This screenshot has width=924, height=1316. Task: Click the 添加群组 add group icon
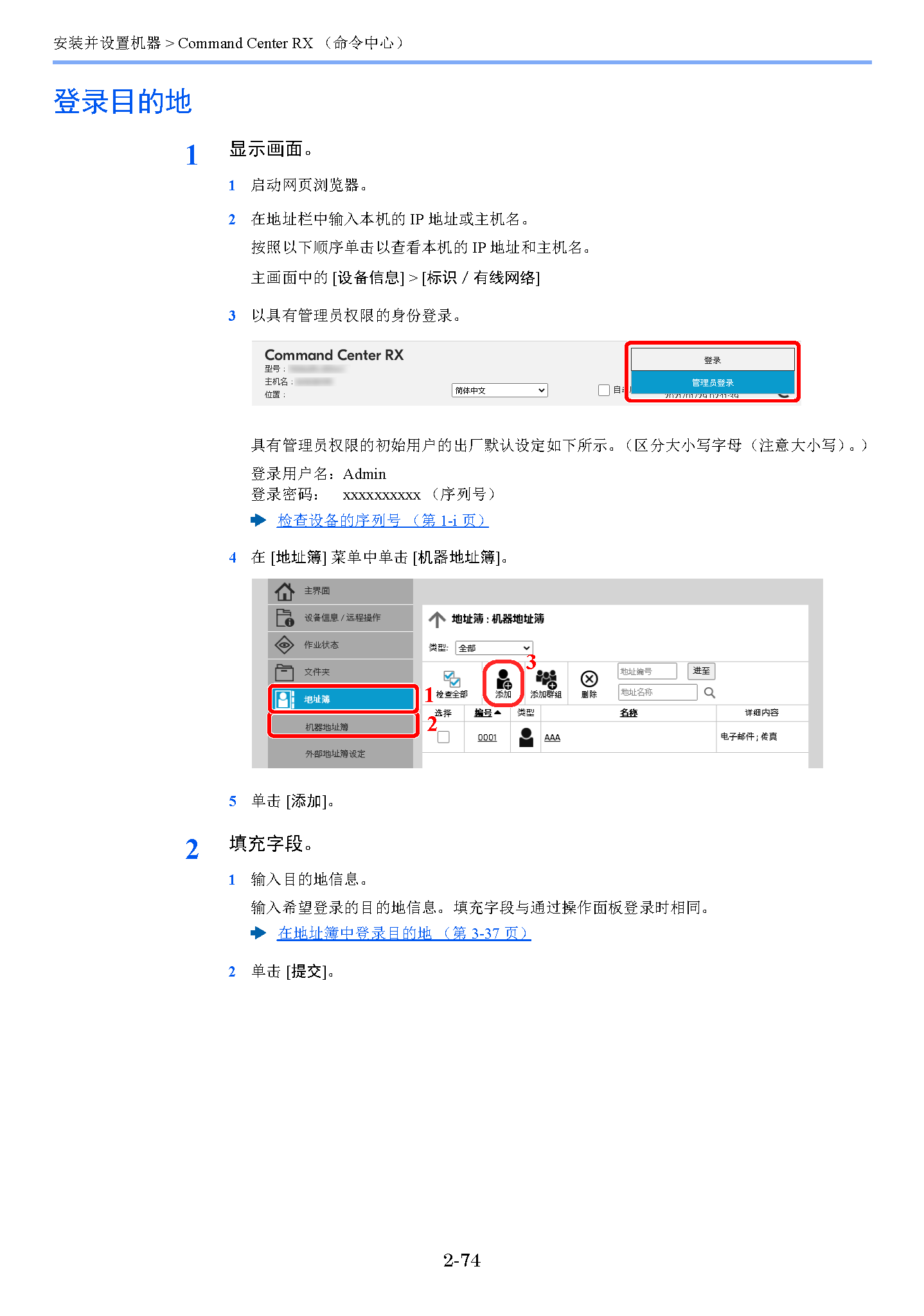click(x=546, y=679)
